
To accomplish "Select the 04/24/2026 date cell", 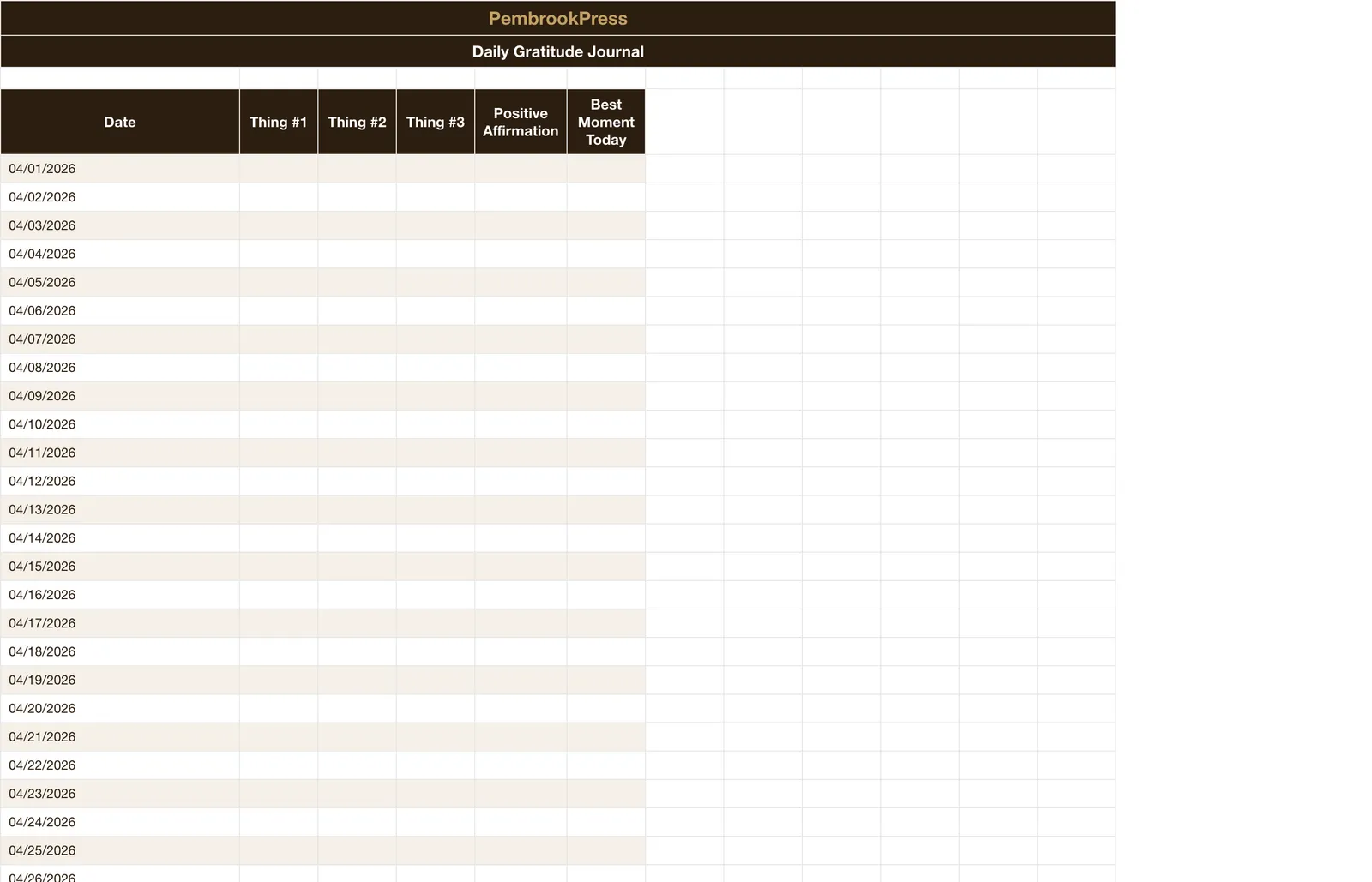I will (x=120, y=821).
